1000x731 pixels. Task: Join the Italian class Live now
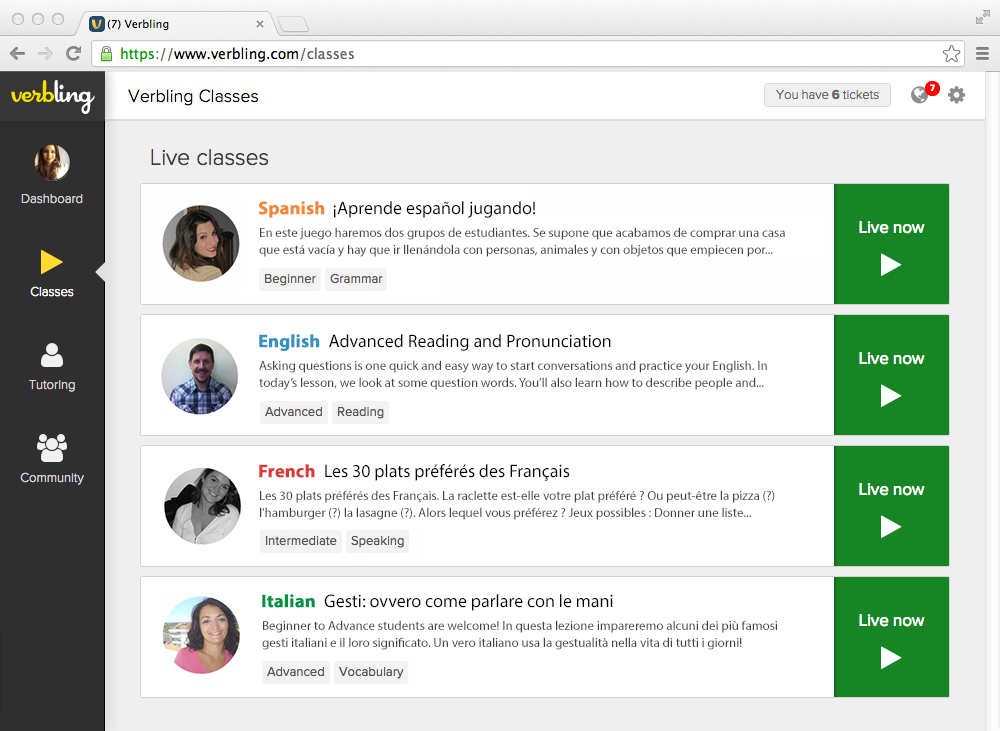point(891,637)
